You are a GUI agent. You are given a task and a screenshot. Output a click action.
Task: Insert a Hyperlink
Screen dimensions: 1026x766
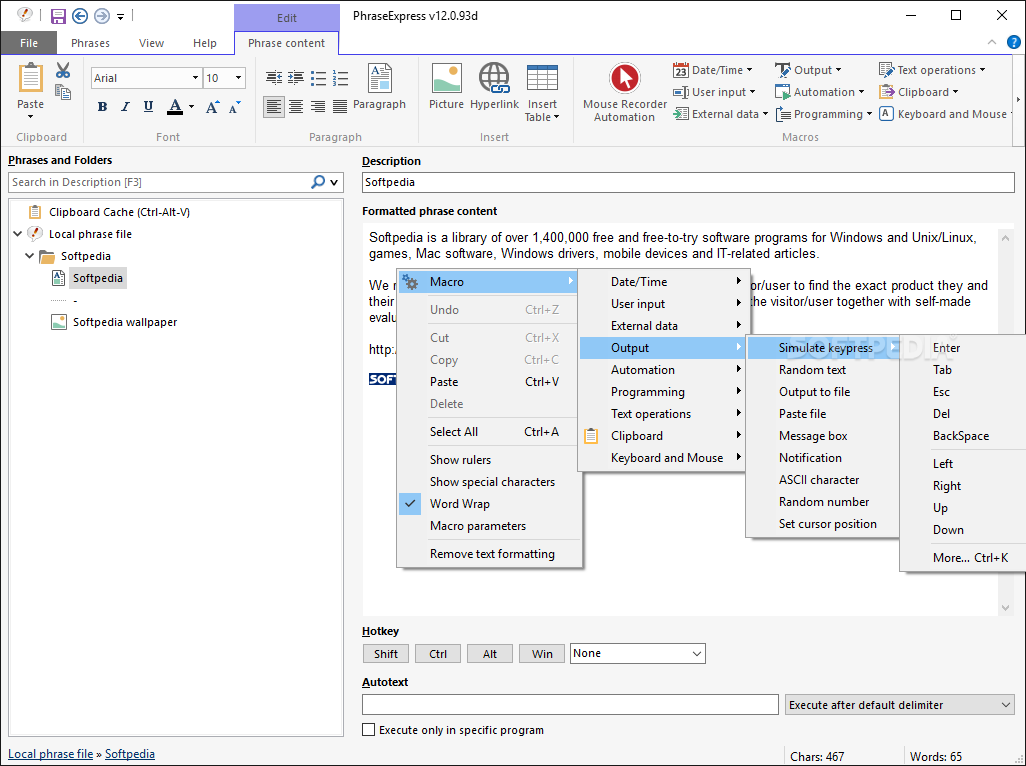[x=494, y=86]
